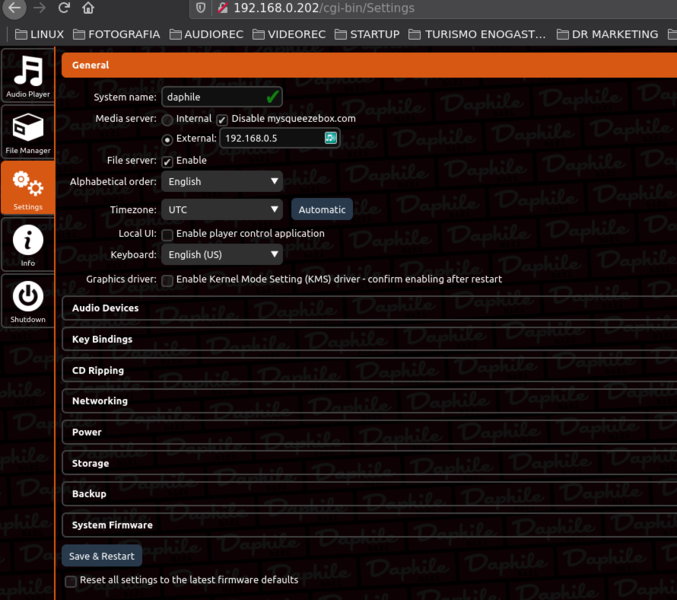Enable player control application checkbox
The height and width of the screenshot is (600, 677).
167,234
